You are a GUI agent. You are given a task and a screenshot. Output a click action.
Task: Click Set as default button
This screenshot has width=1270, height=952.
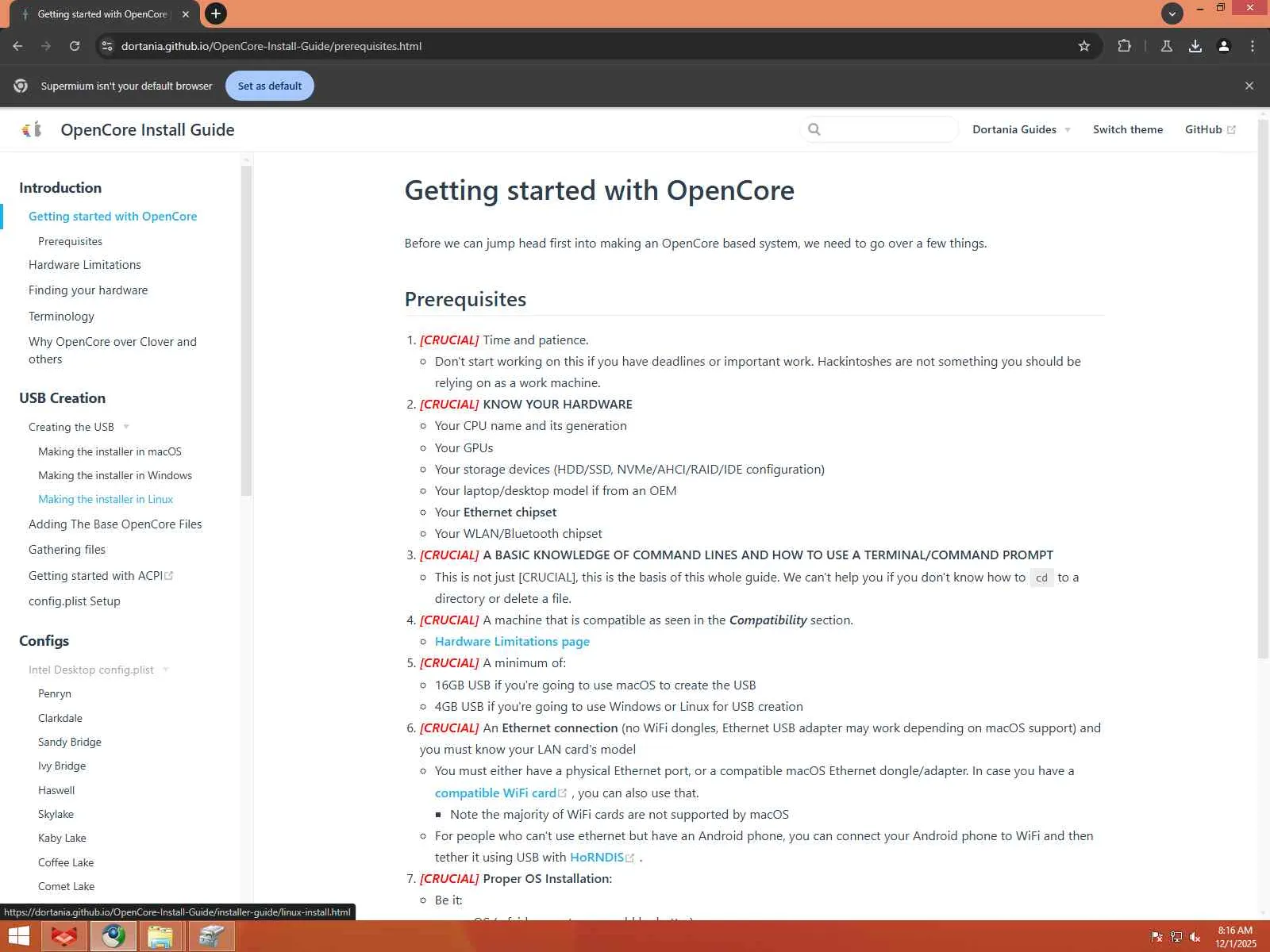270,86
